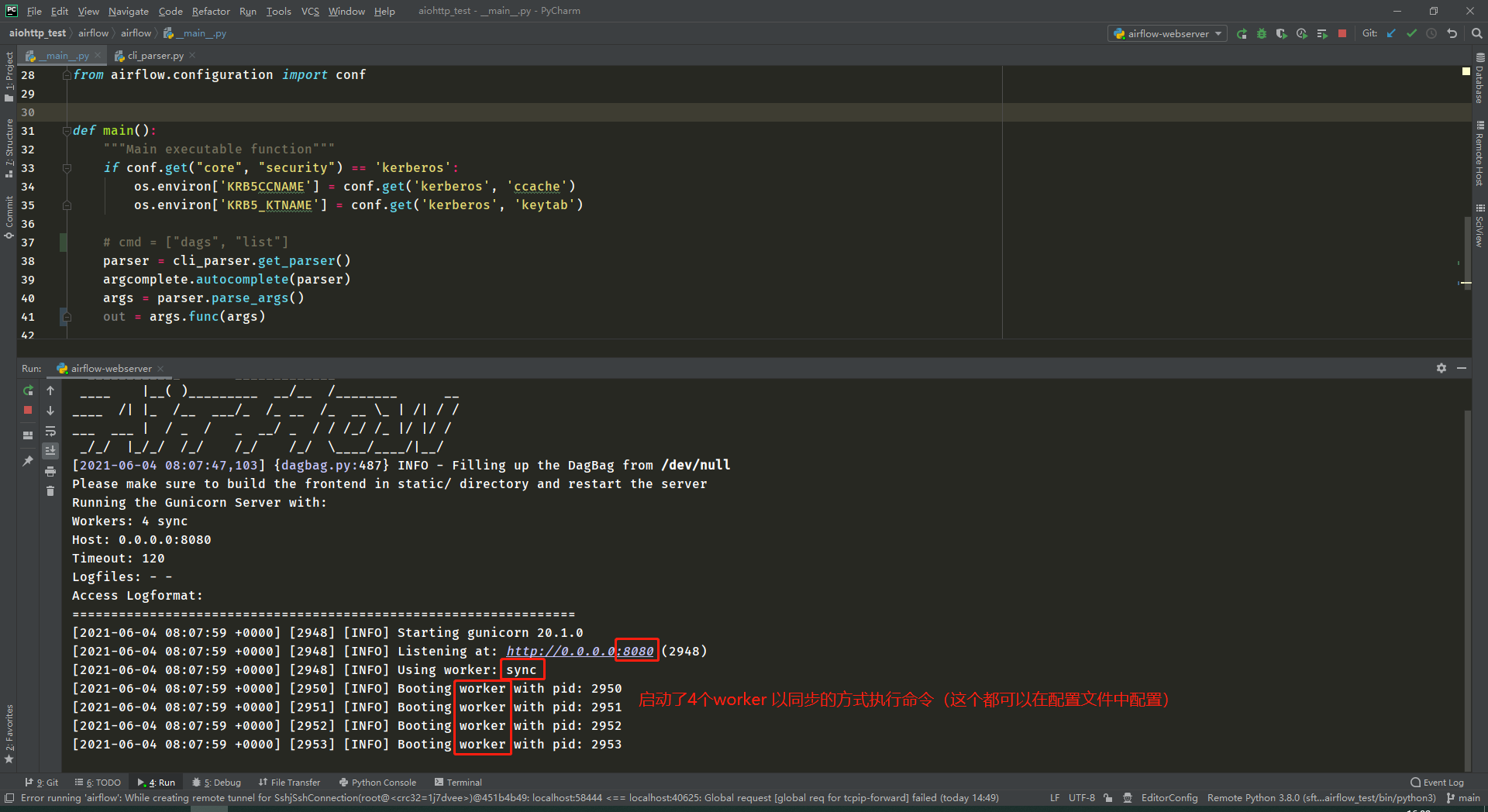The image size is (1488, 812).
Task: Move up the stack trace arrow
Action: coord(50,391)
